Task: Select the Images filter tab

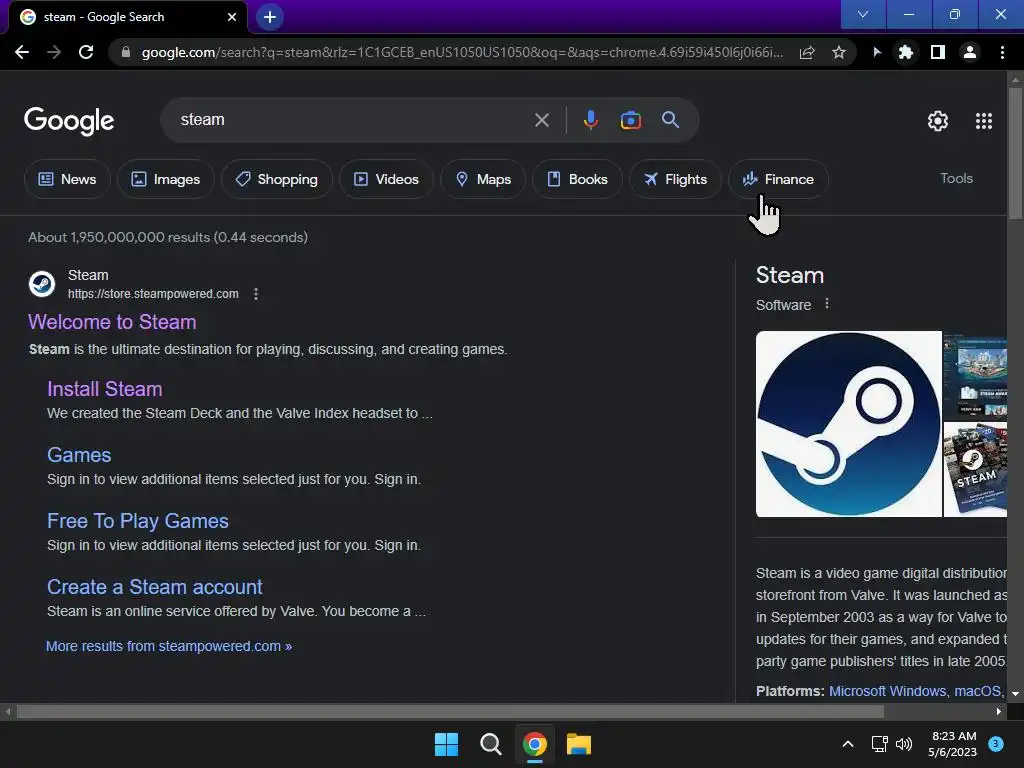Action: (166, 179)
